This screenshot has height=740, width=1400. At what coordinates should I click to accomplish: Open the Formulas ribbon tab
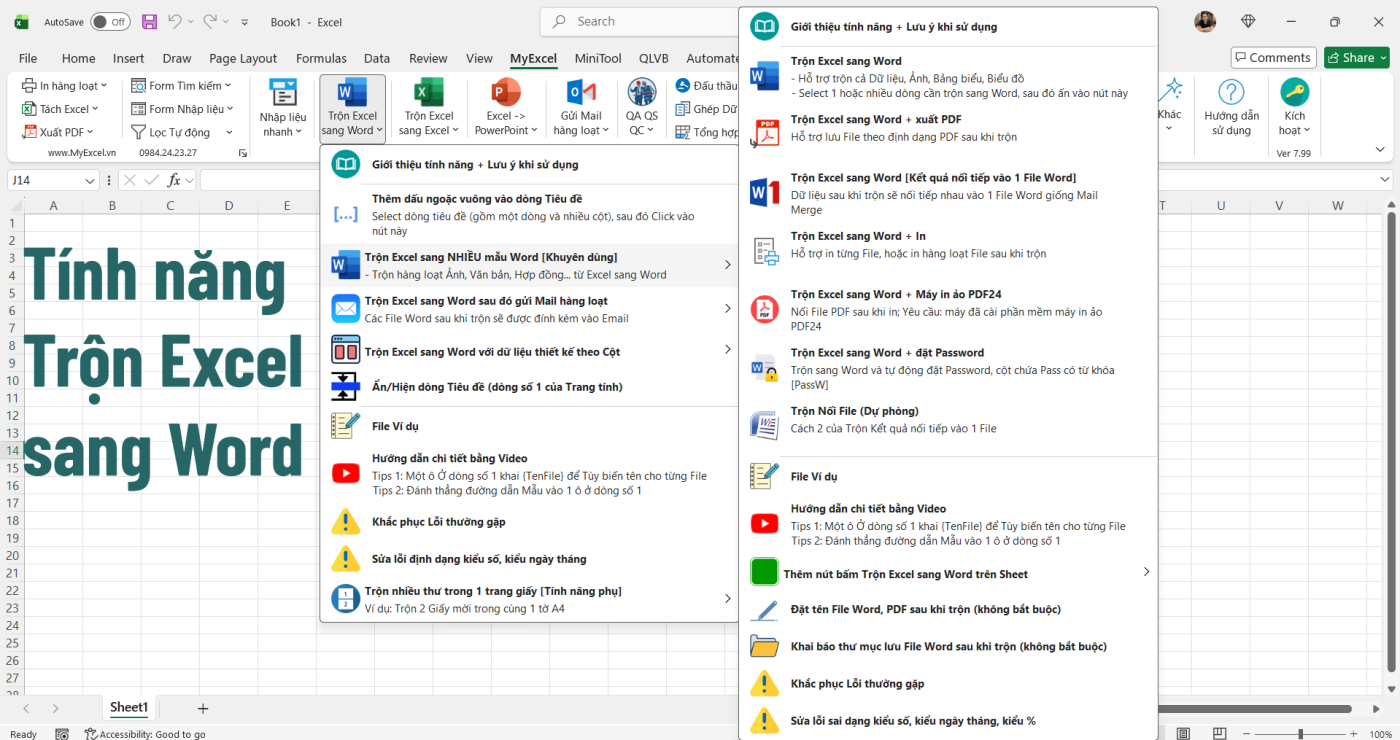click(x=321, y=58)
